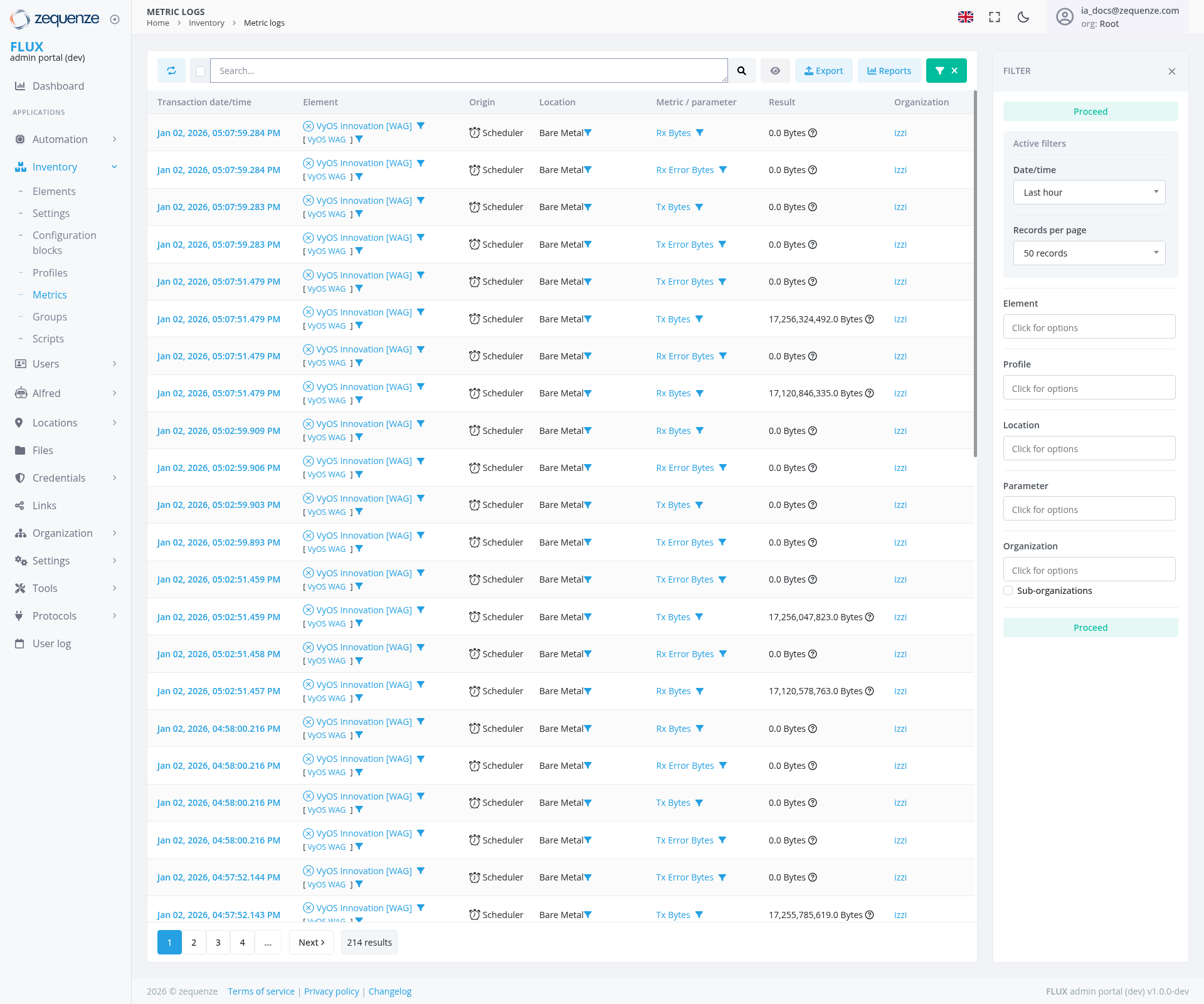The height and width of the screenshot is (1004, 1204).
Task: Click sidebar pin target icon near logo
Action: point(115,19)
